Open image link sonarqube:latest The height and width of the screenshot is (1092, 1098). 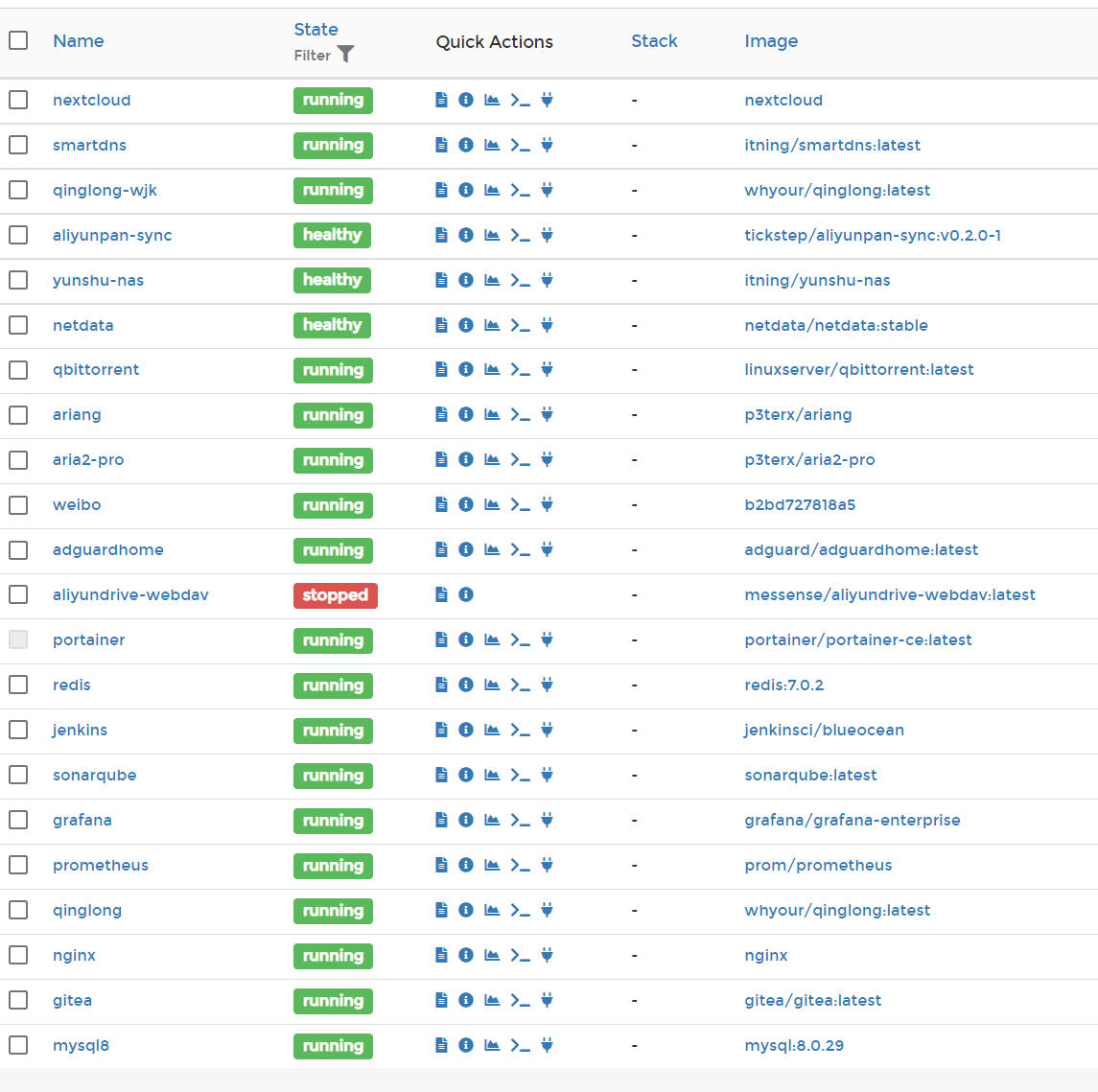pyautogui.click(x=811, y=775)
